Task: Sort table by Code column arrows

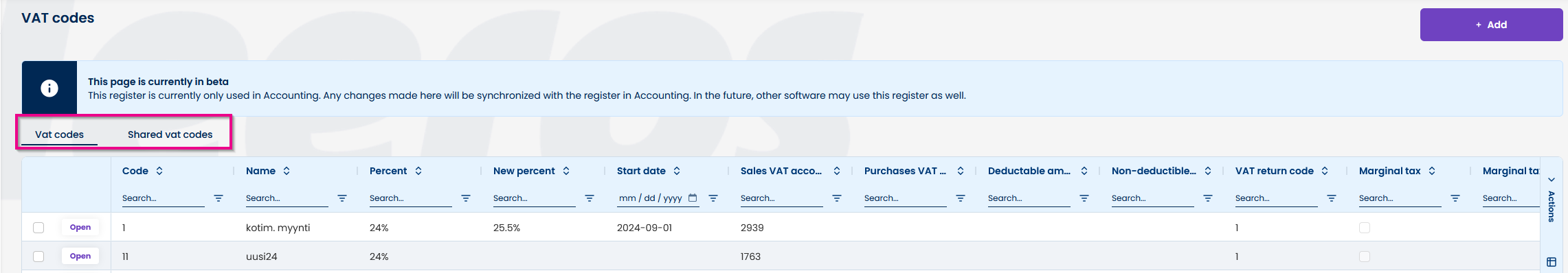Action: pos(159,171)
